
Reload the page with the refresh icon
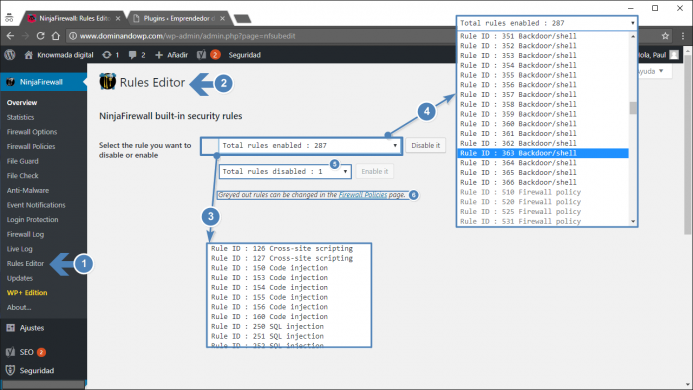click(40, 36)
